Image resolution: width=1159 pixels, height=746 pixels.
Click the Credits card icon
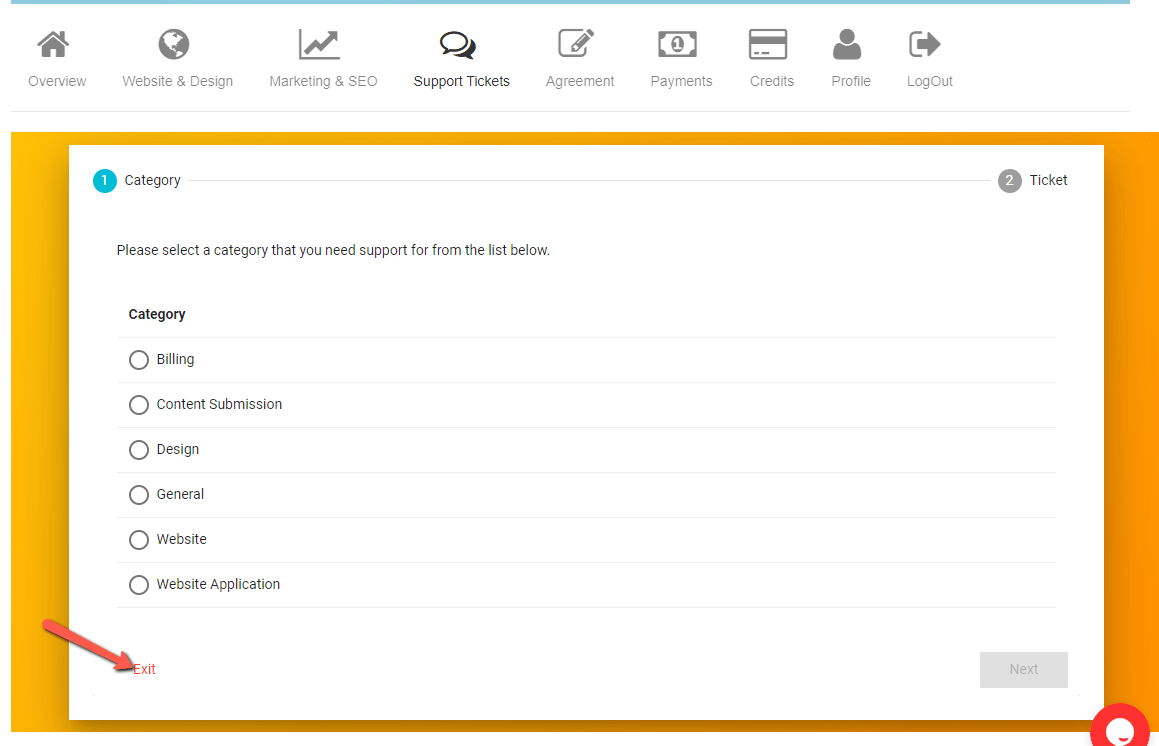click(x=768, y=45)
